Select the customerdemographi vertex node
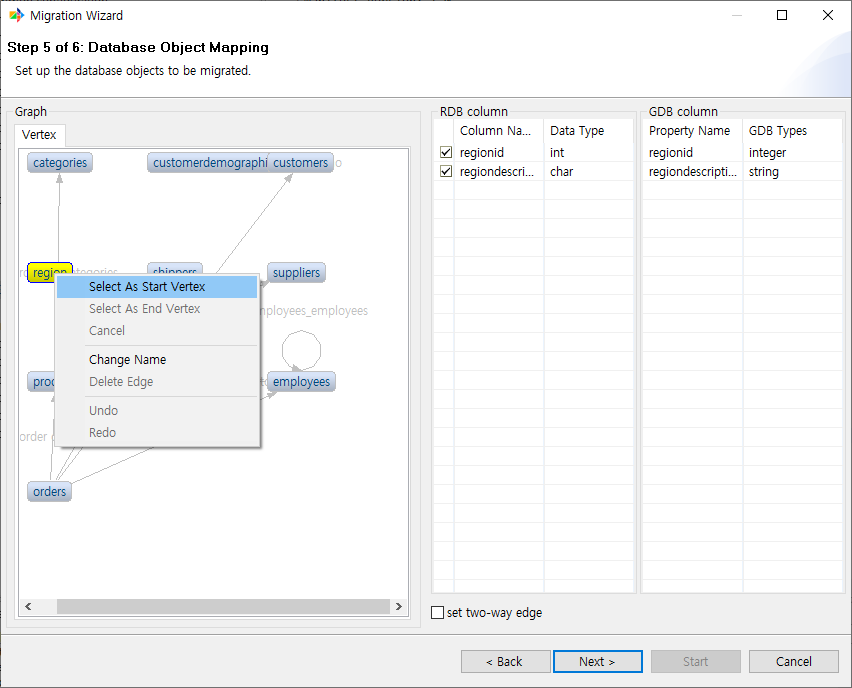 (x=208, y=163)
